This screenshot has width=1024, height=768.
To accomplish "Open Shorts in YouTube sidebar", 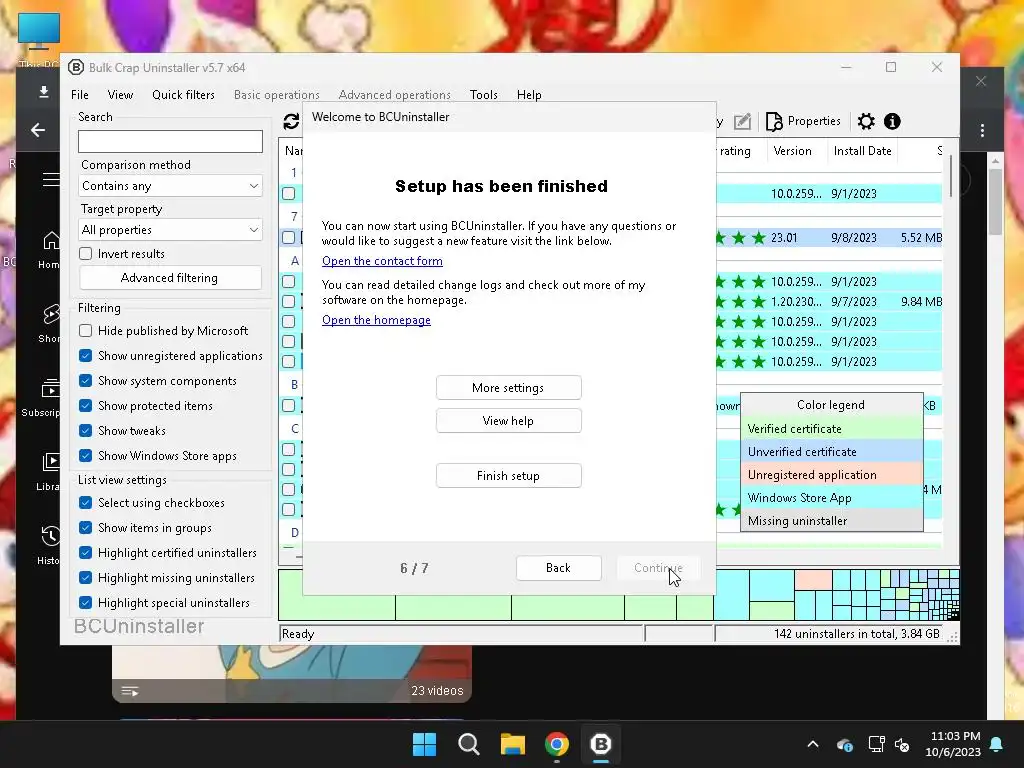I will point(49,323).
